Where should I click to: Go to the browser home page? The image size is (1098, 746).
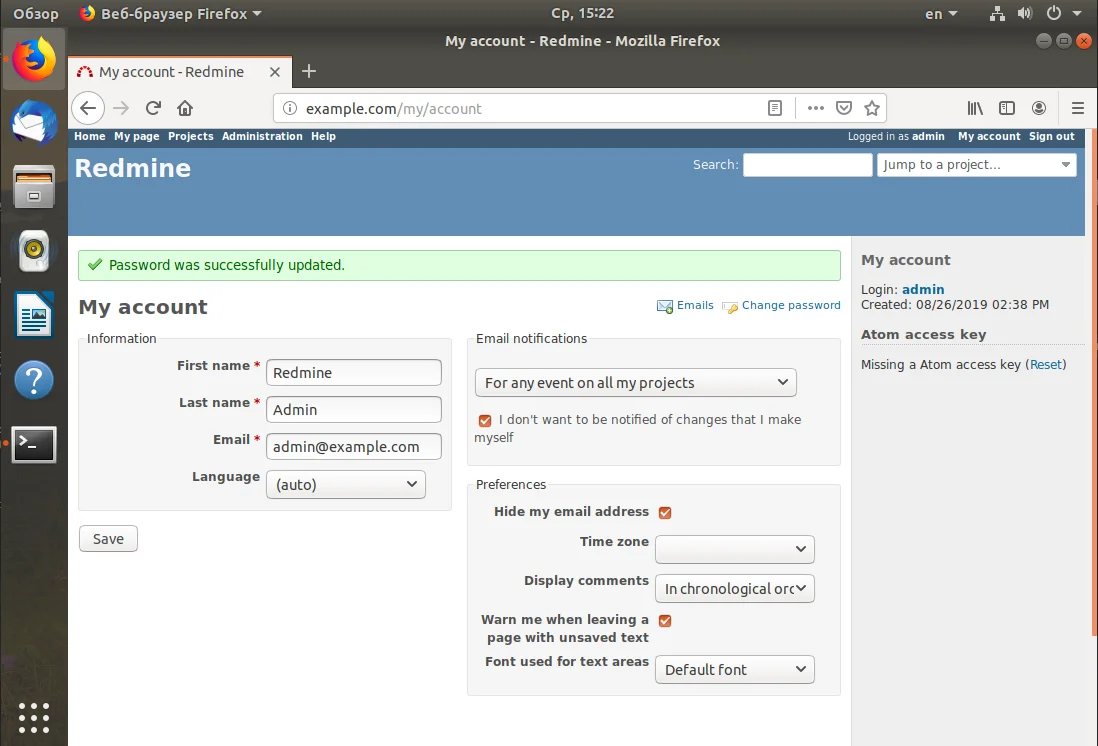coord(185,109)
